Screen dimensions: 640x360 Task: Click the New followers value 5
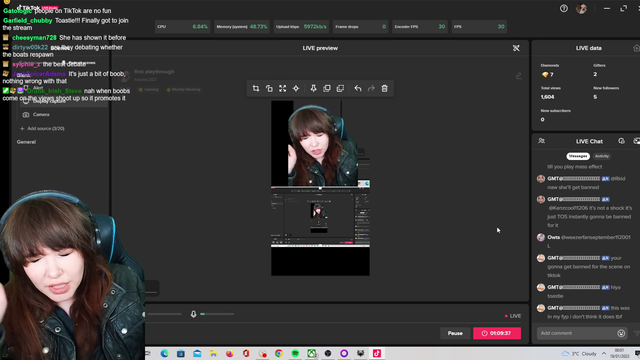point(595,97)
